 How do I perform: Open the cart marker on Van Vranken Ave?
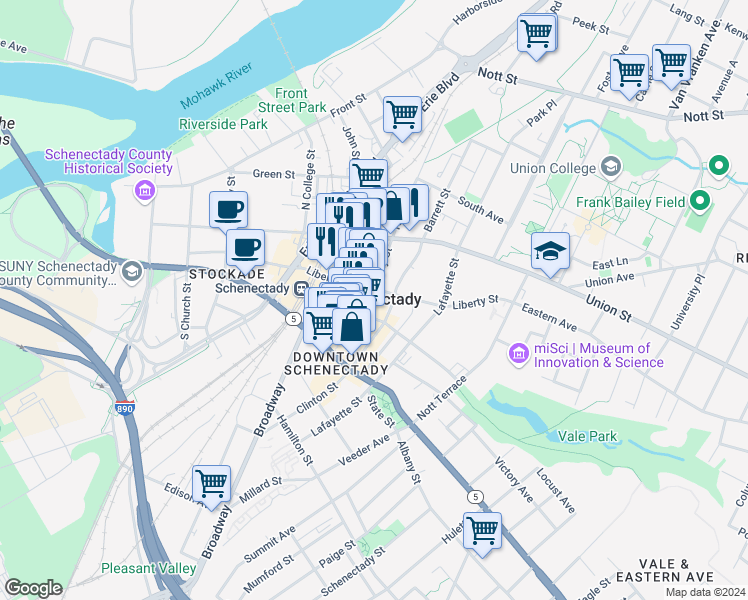[671, 65]
